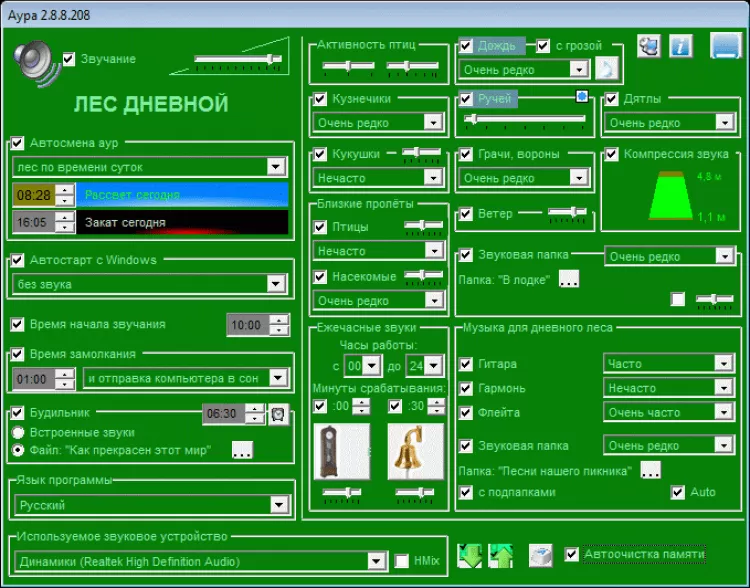Open the Дятлы frequency dropdown
This screenshot has height=588, width=750.
(670, 122)
